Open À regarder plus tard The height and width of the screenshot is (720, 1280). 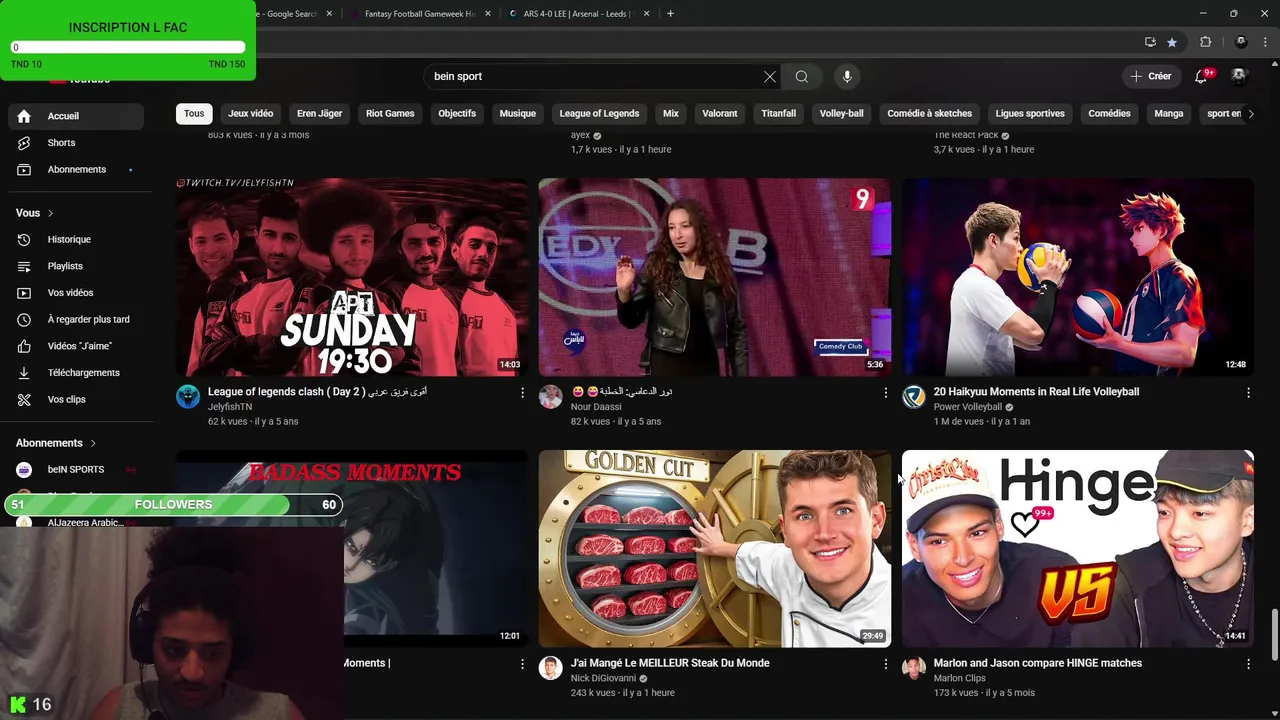coord(76,320)
